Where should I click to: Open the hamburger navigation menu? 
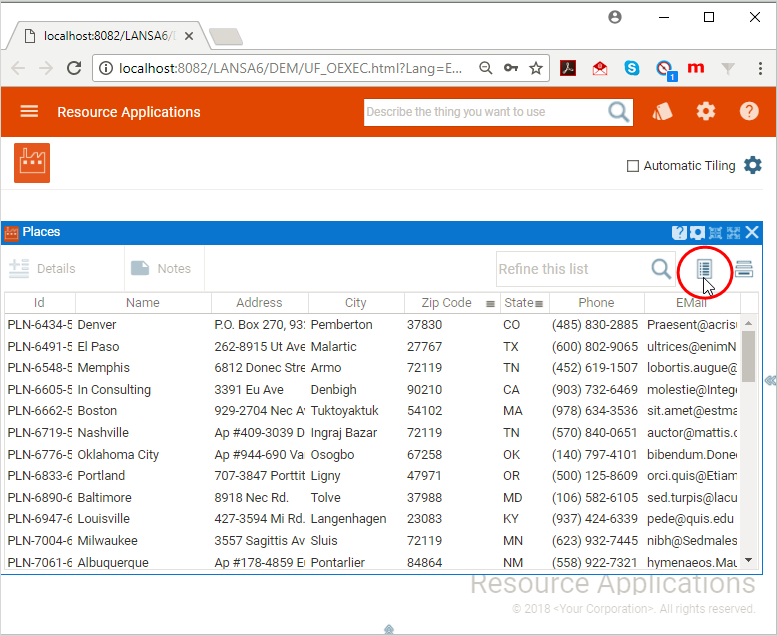point(29,111)
